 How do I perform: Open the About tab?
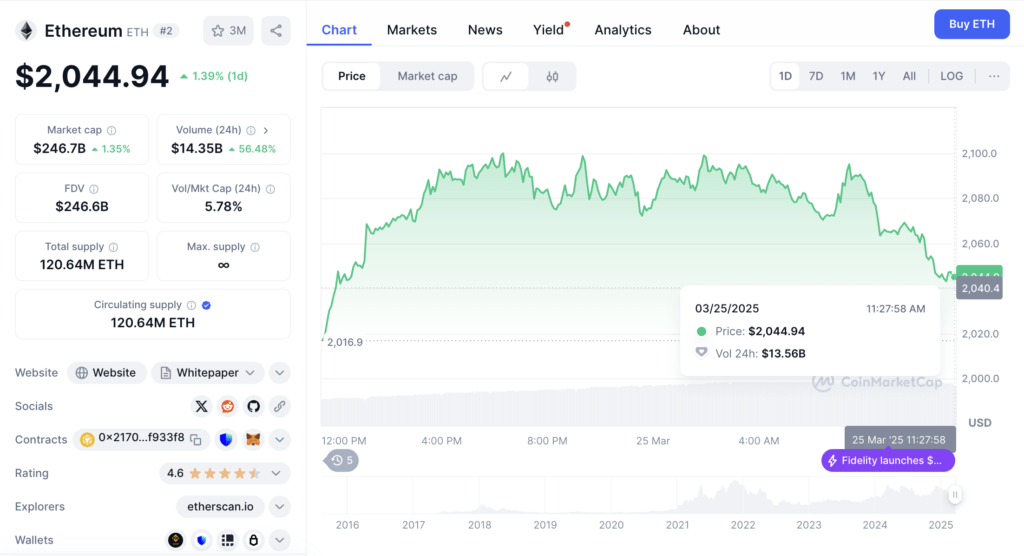click(x=701, y=30)
